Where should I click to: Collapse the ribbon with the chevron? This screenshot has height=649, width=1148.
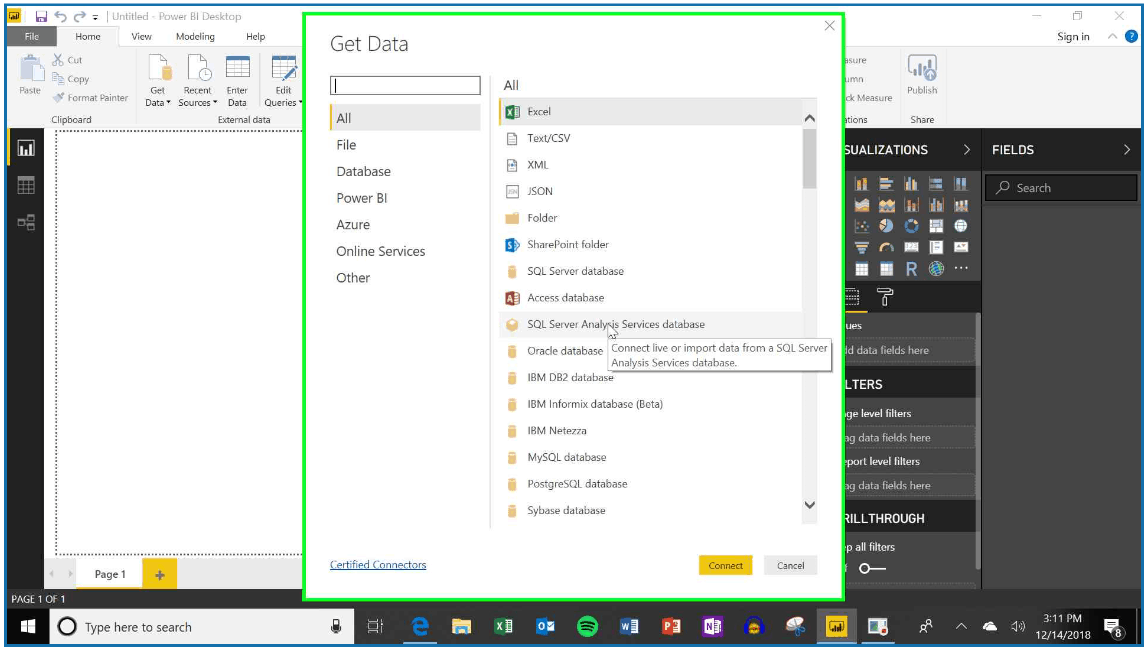pos(1112,37)
